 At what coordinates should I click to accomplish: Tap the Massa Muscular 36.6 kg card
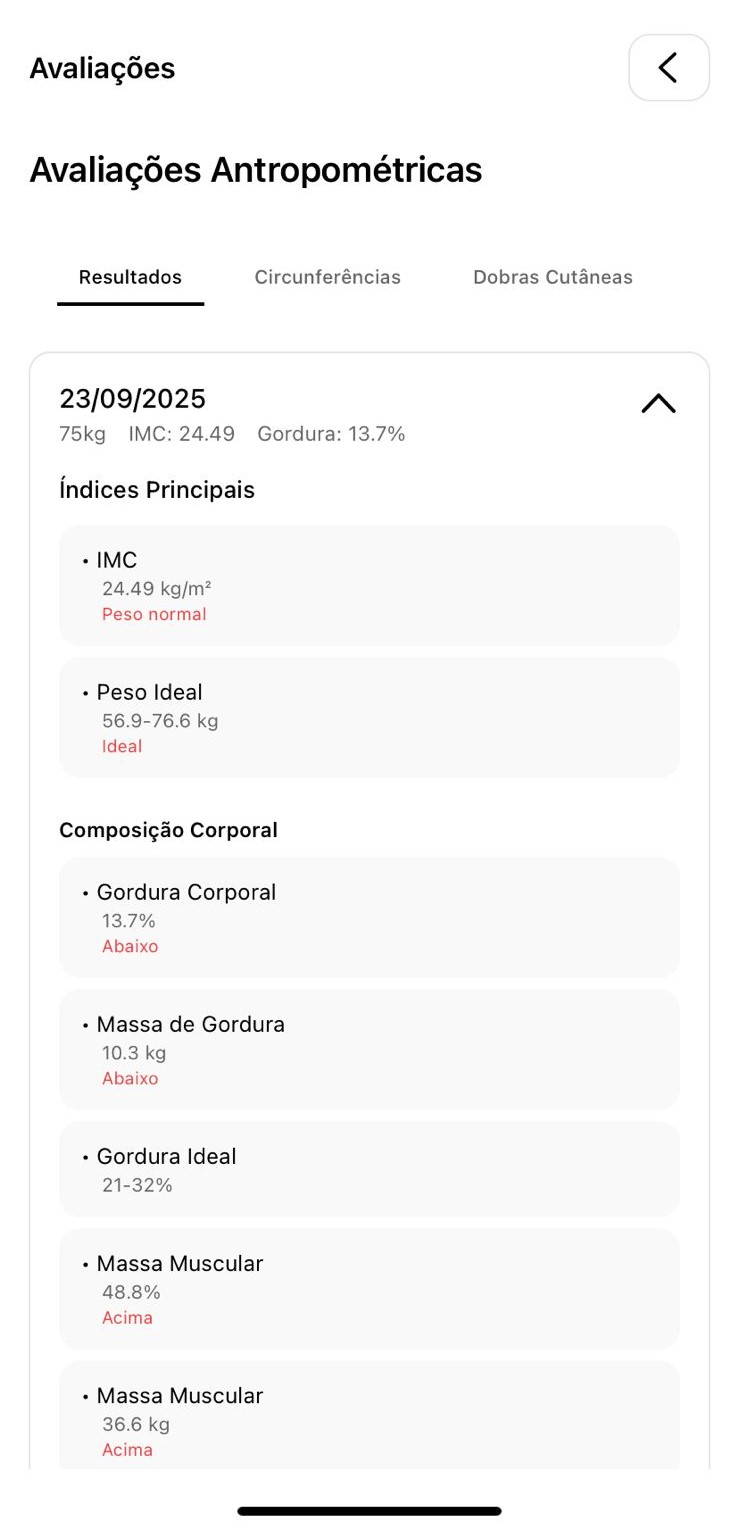[x=369, y=1420]
